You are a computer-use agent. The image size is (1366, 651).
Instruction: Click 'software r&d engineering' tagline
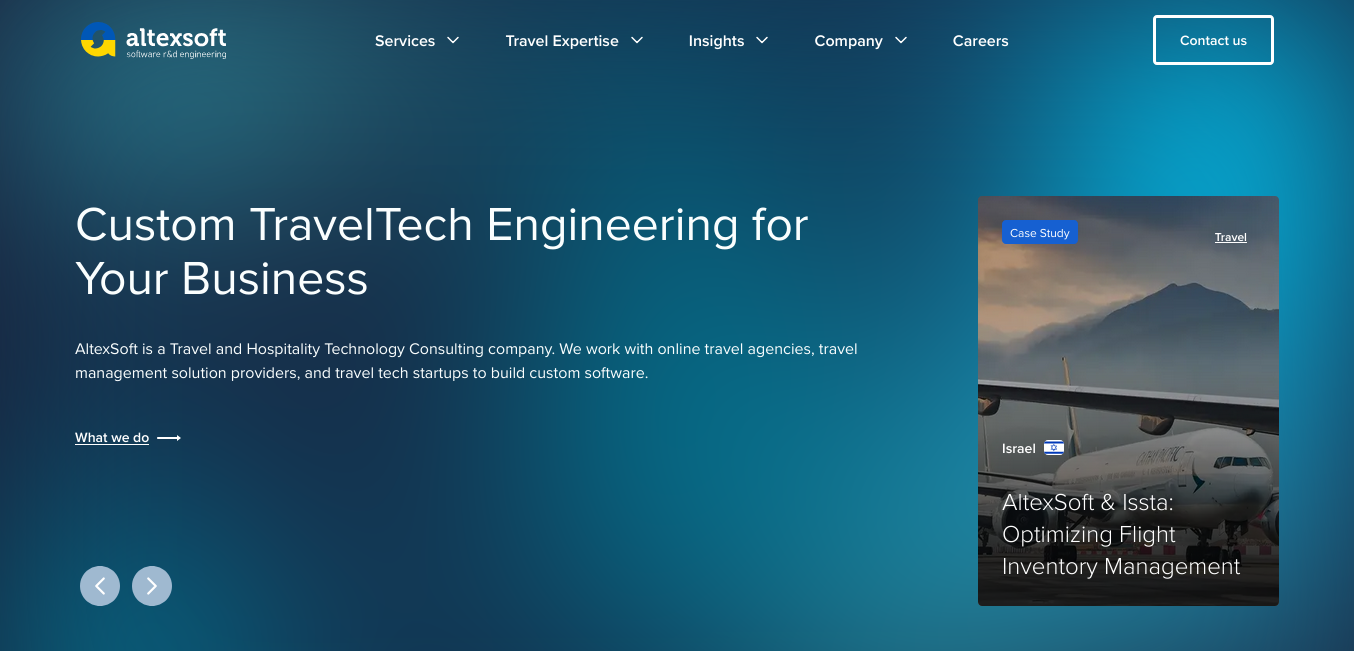[x=176, y=54]
